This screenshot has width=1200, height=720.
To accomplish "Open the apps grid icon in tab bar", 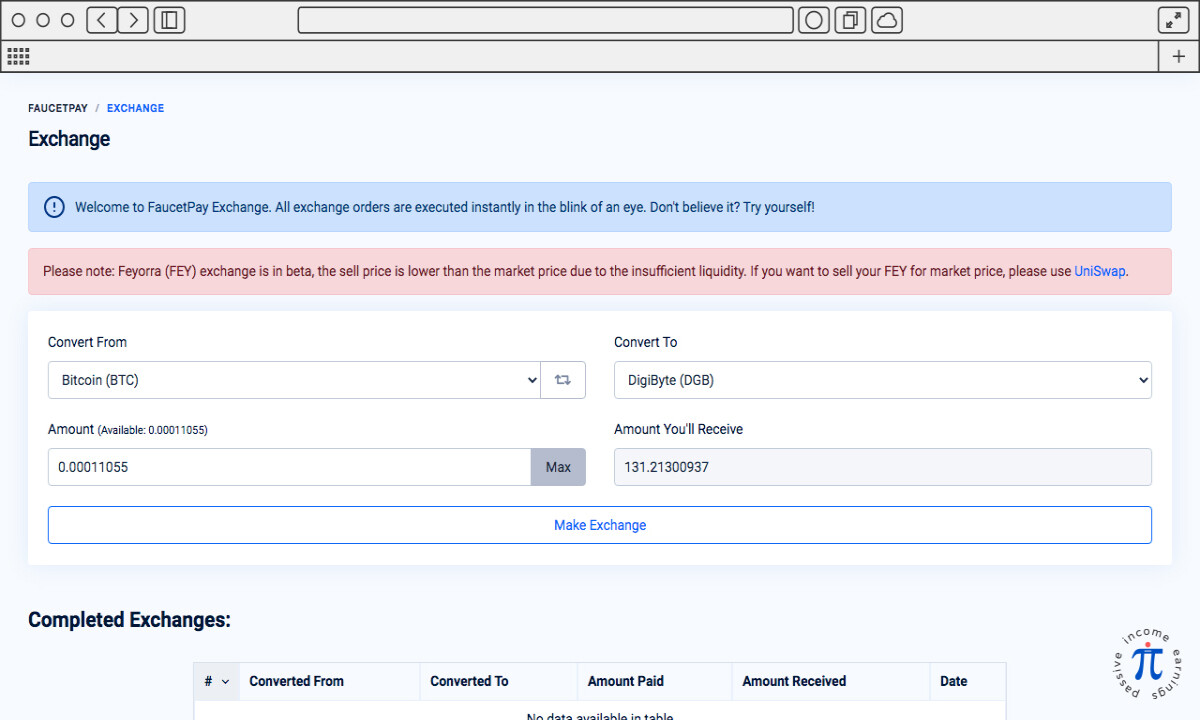I will click(18, 56).
